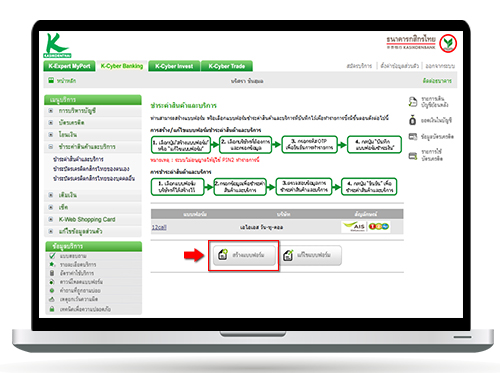Click the create-template button highlighted in red

coord(244,255)
